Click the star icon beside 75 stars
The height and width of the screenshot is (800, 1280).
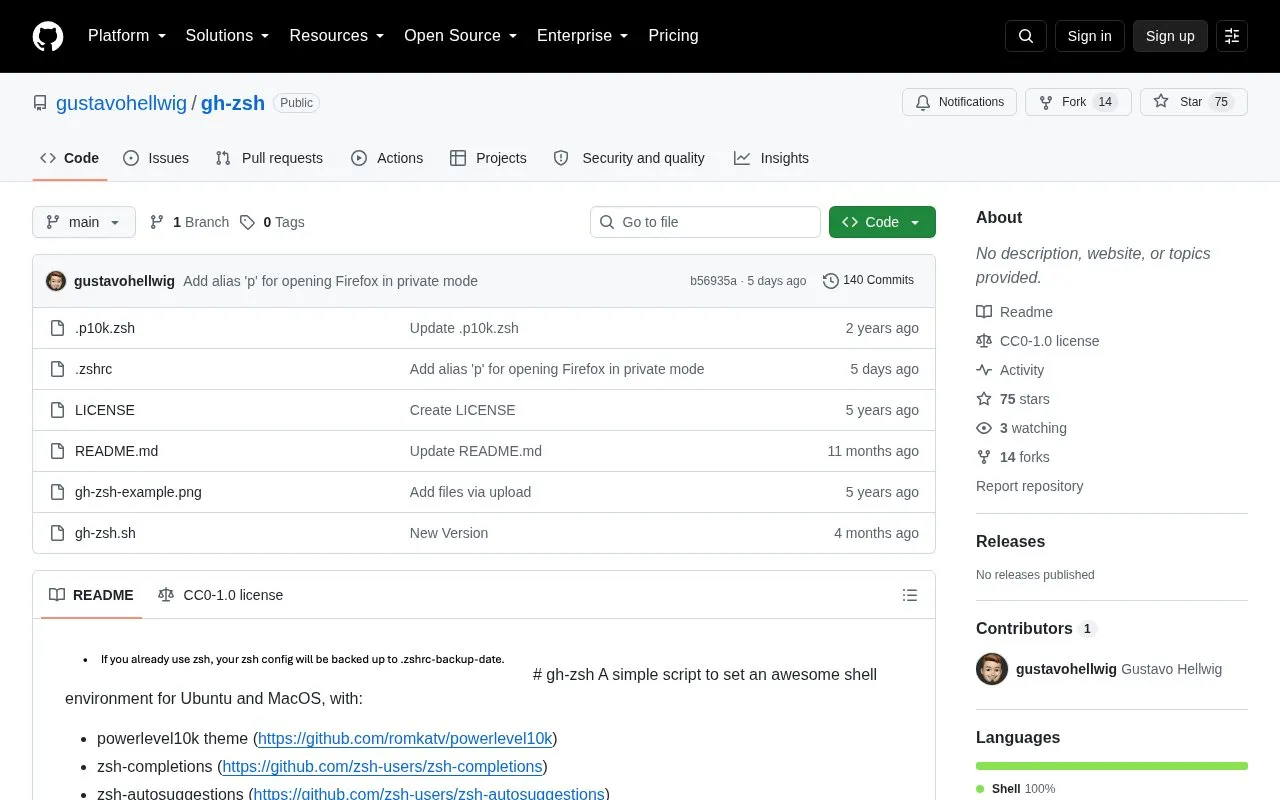pos(984,399)
